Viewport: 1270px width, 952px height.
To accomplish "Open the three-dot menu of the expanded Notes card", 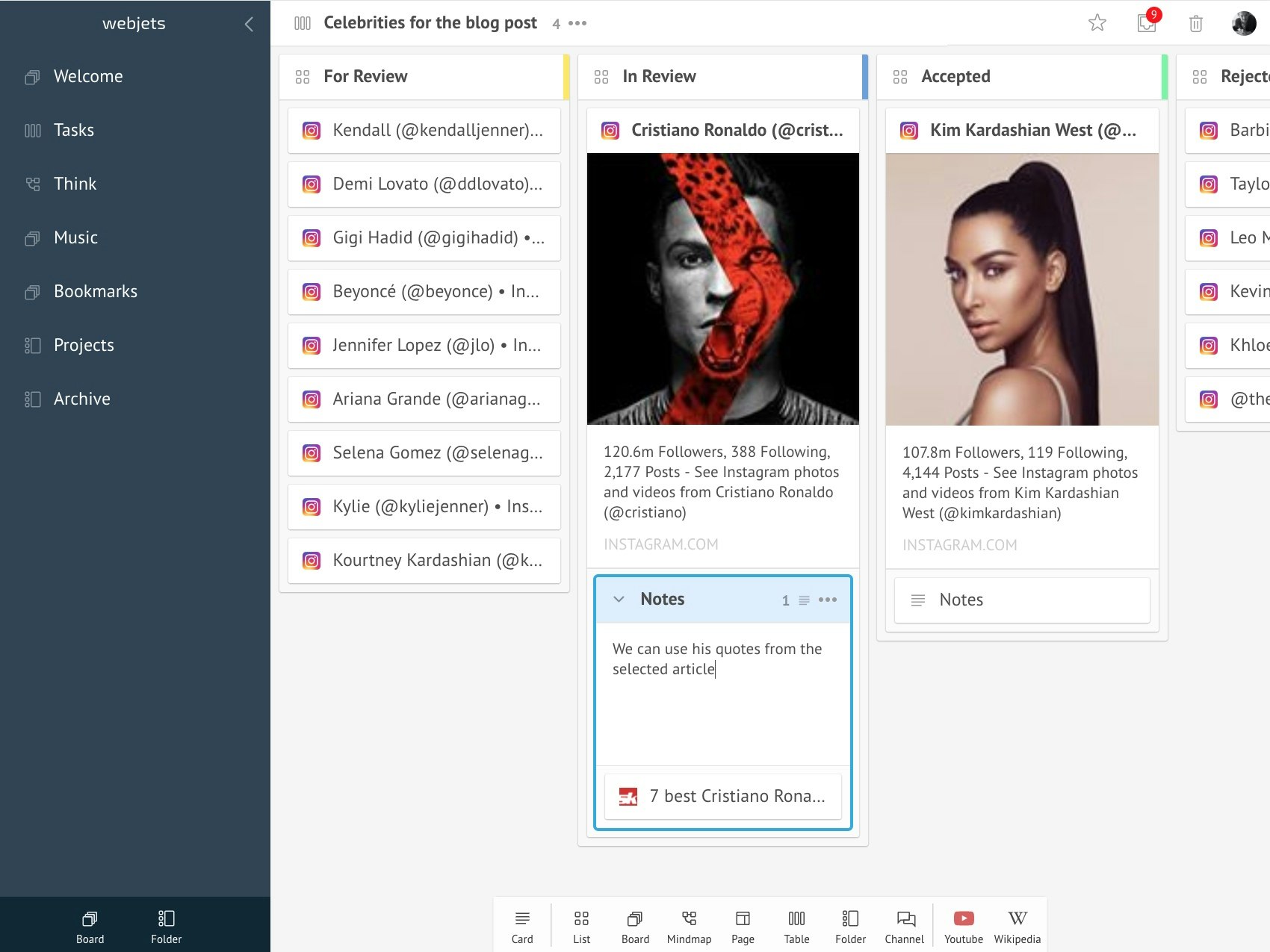I will (x=828, y=600).
